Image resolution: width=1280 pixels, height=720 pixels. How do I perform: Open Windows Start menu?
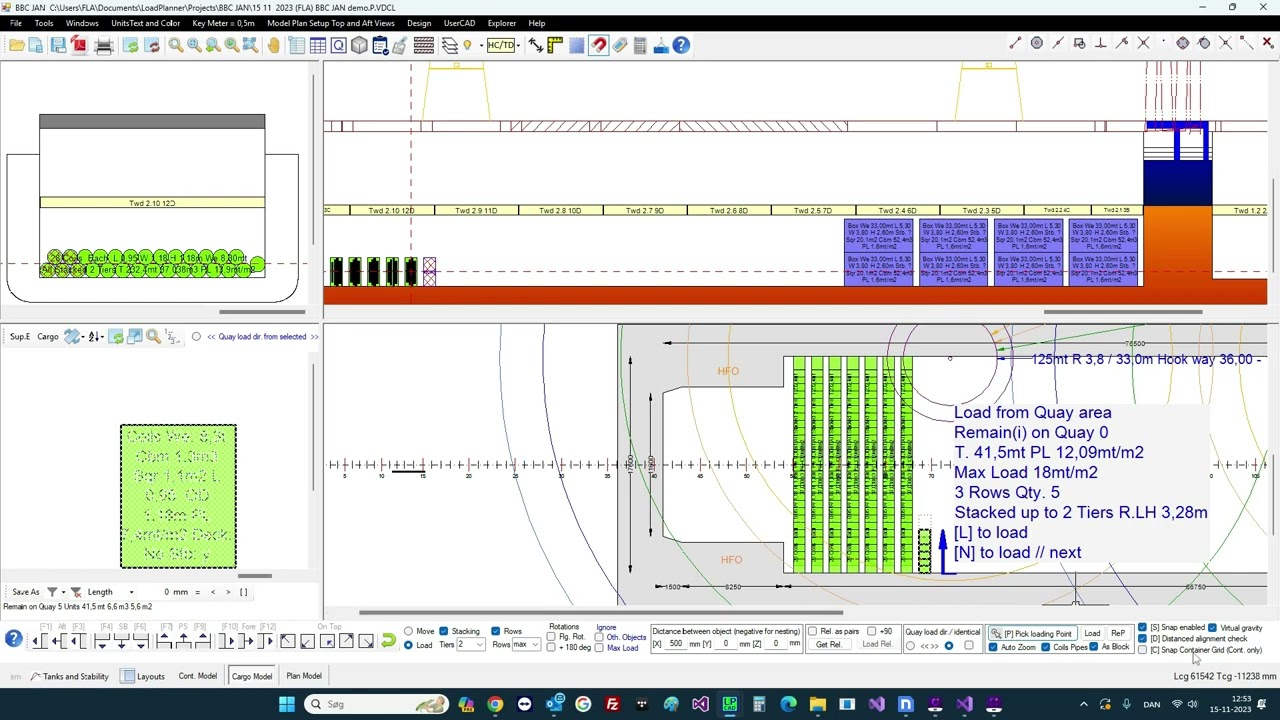coord(287,704)
